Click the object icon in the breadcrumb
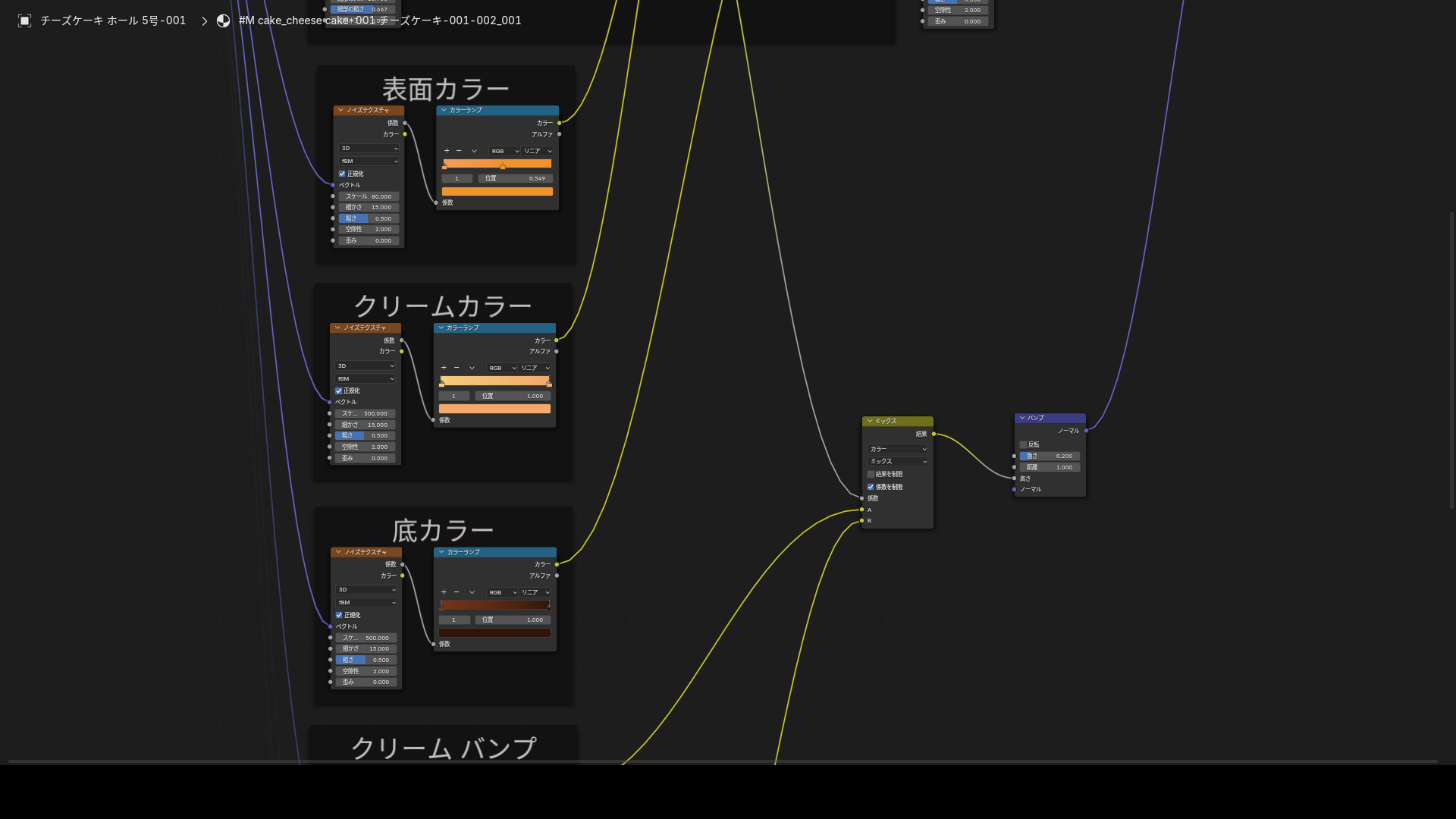The width and height of the screenshot is (1456, 819). point(24,20)
